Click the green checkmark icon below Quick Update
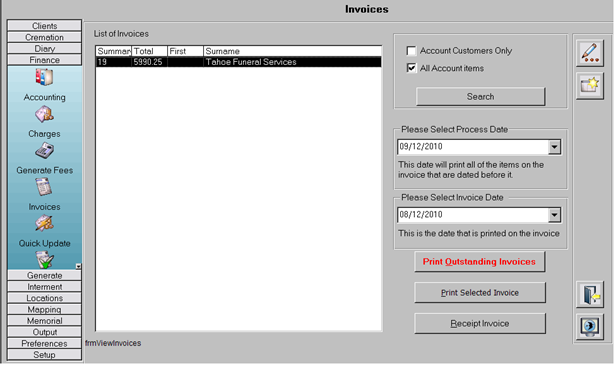616x366 pixels. 44,260
